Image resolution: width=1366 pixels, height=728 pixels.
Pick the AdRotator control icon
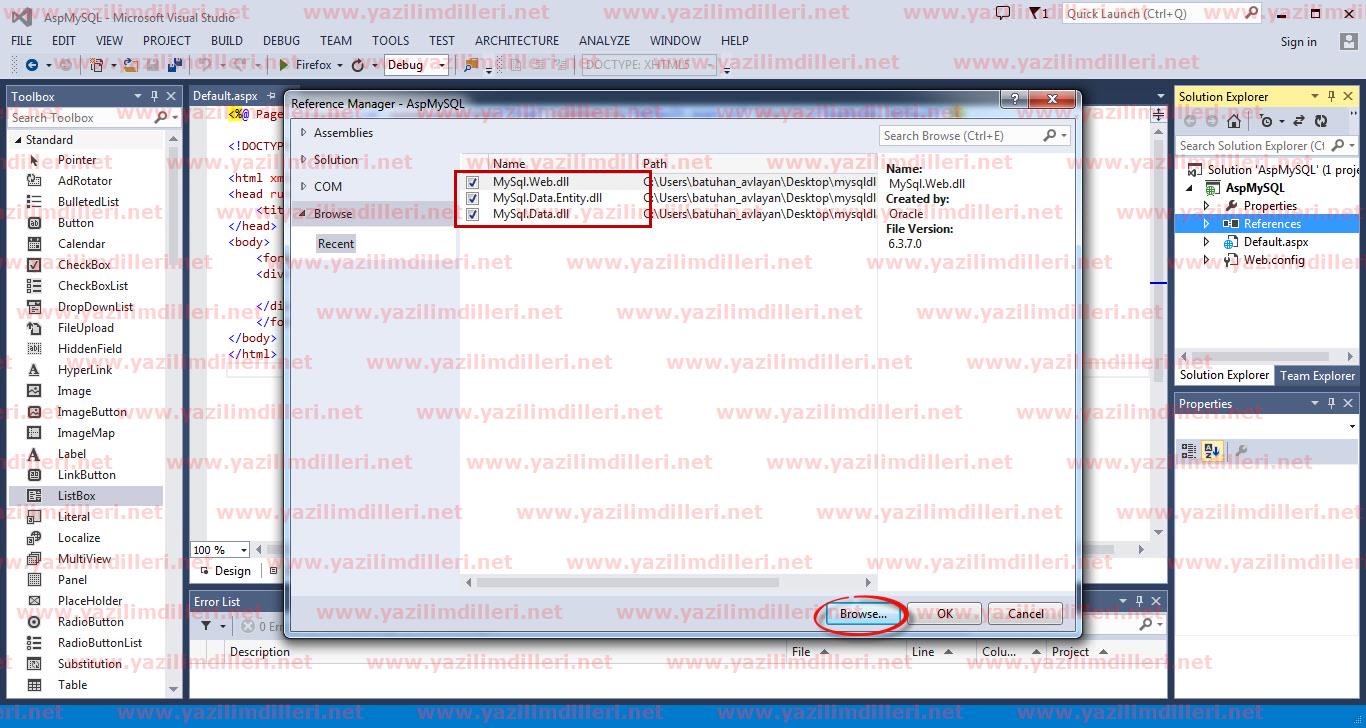click(x=35, y=181)
